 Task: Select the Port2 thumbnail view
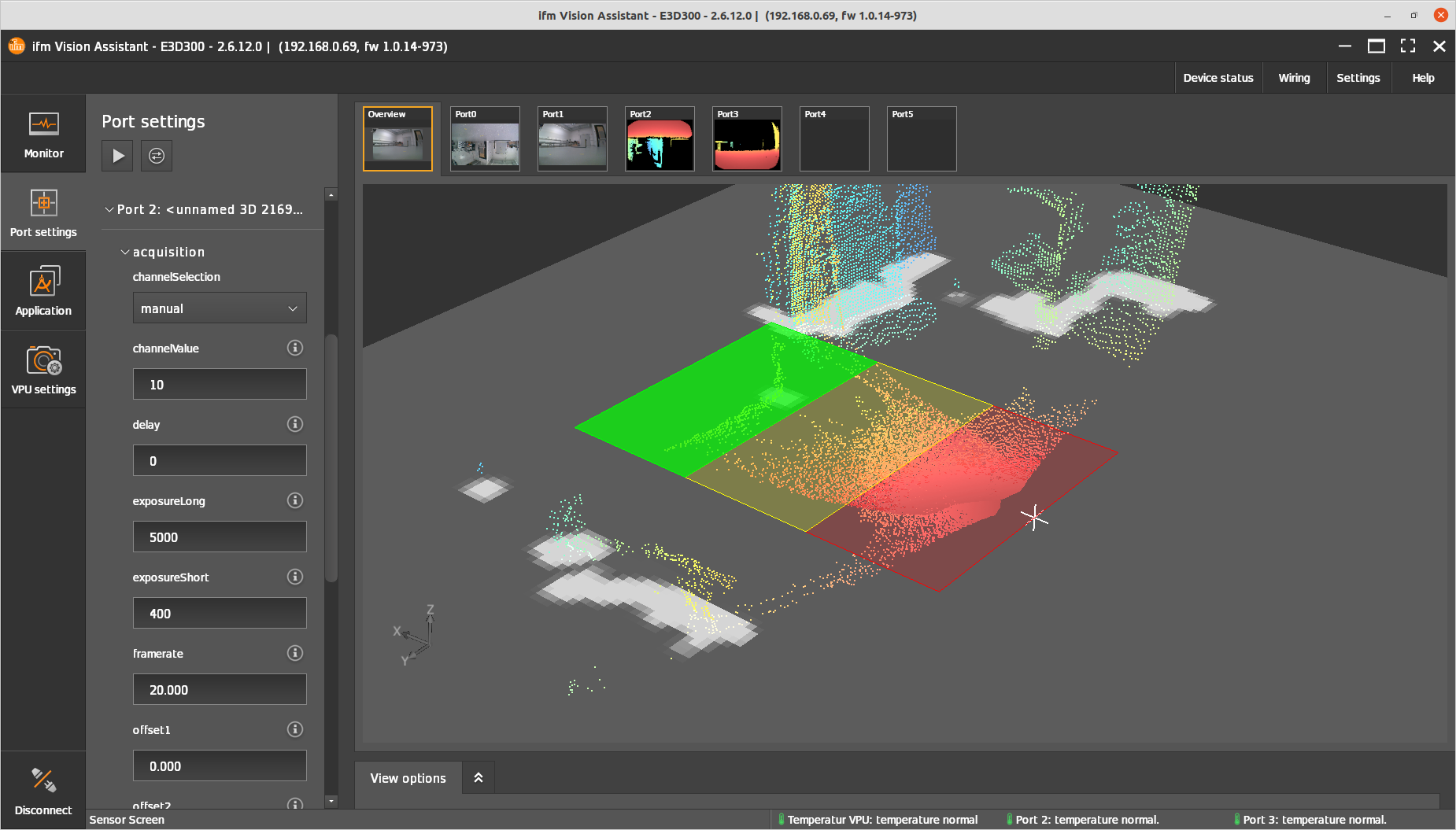(660, 139)
